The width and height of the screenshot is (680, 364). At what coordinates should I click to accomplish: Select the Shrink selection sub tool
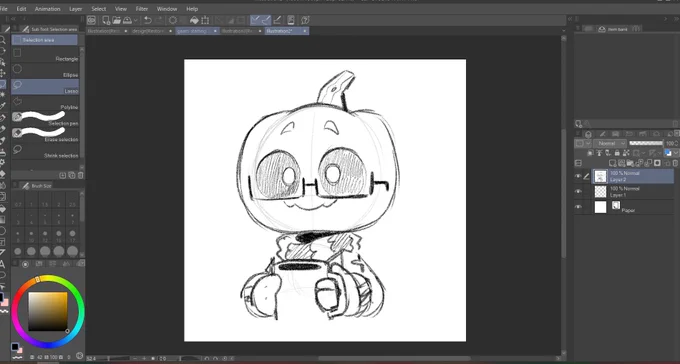(45, 151)
